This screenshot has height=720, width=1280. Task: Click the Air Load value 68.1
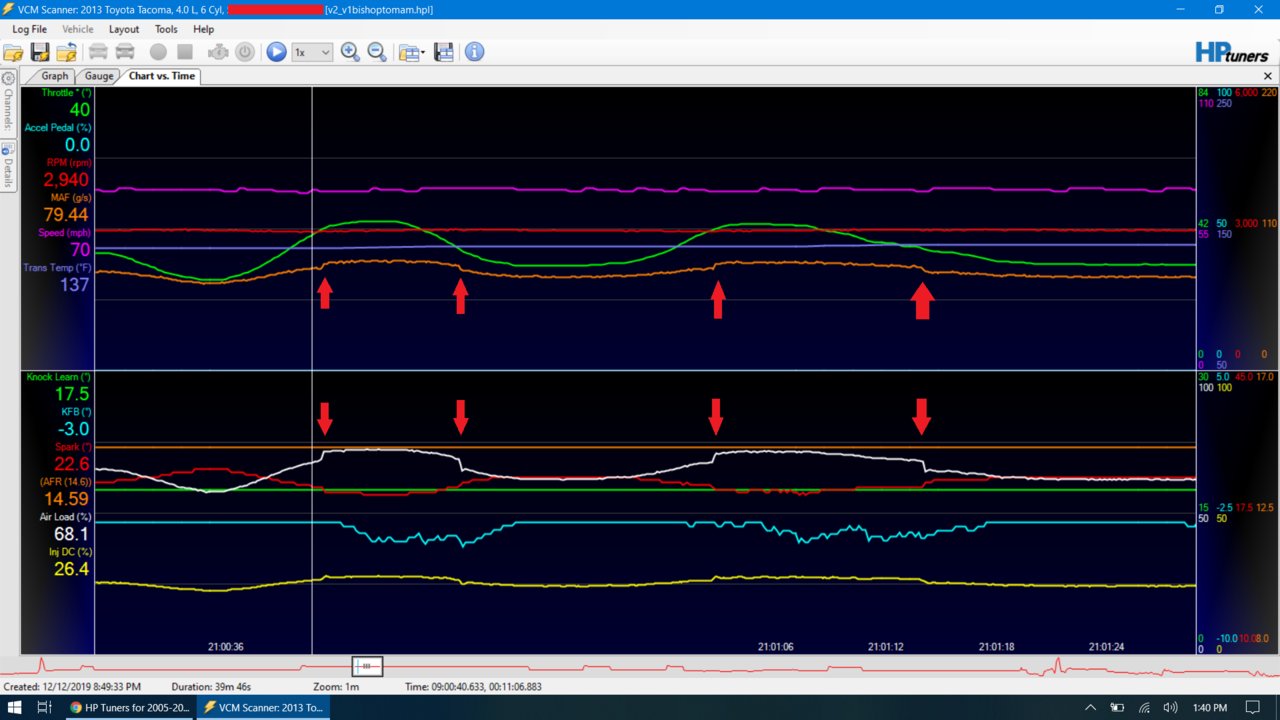coord(72,534)
